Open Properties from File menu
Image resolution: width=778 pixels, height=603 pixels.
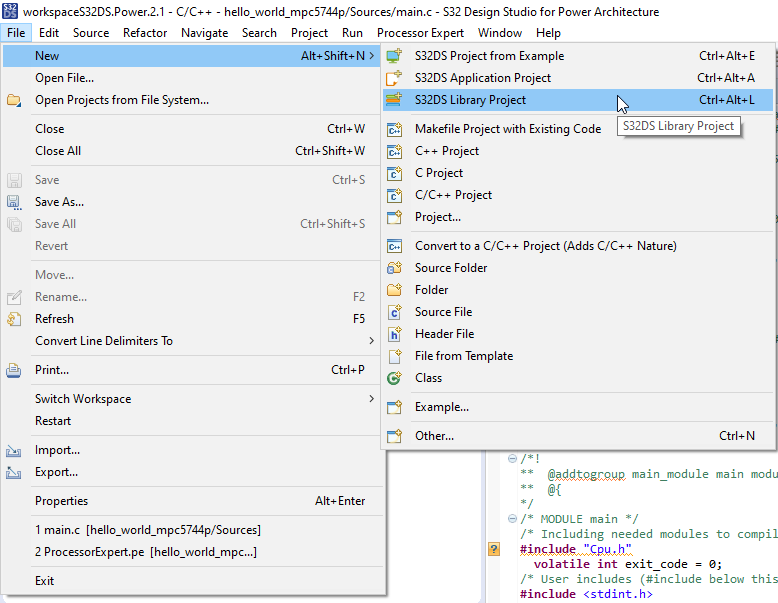tap(193, 501)
